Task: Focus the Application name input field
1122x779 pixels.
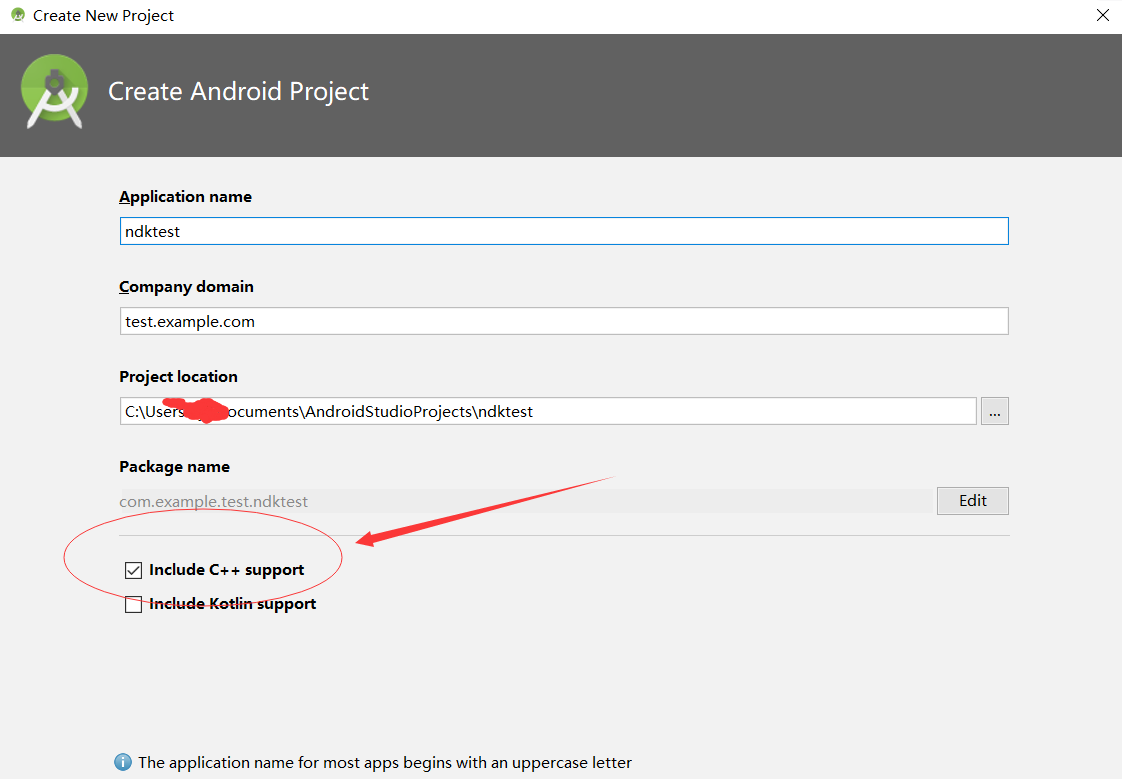Action: [564, 231]
